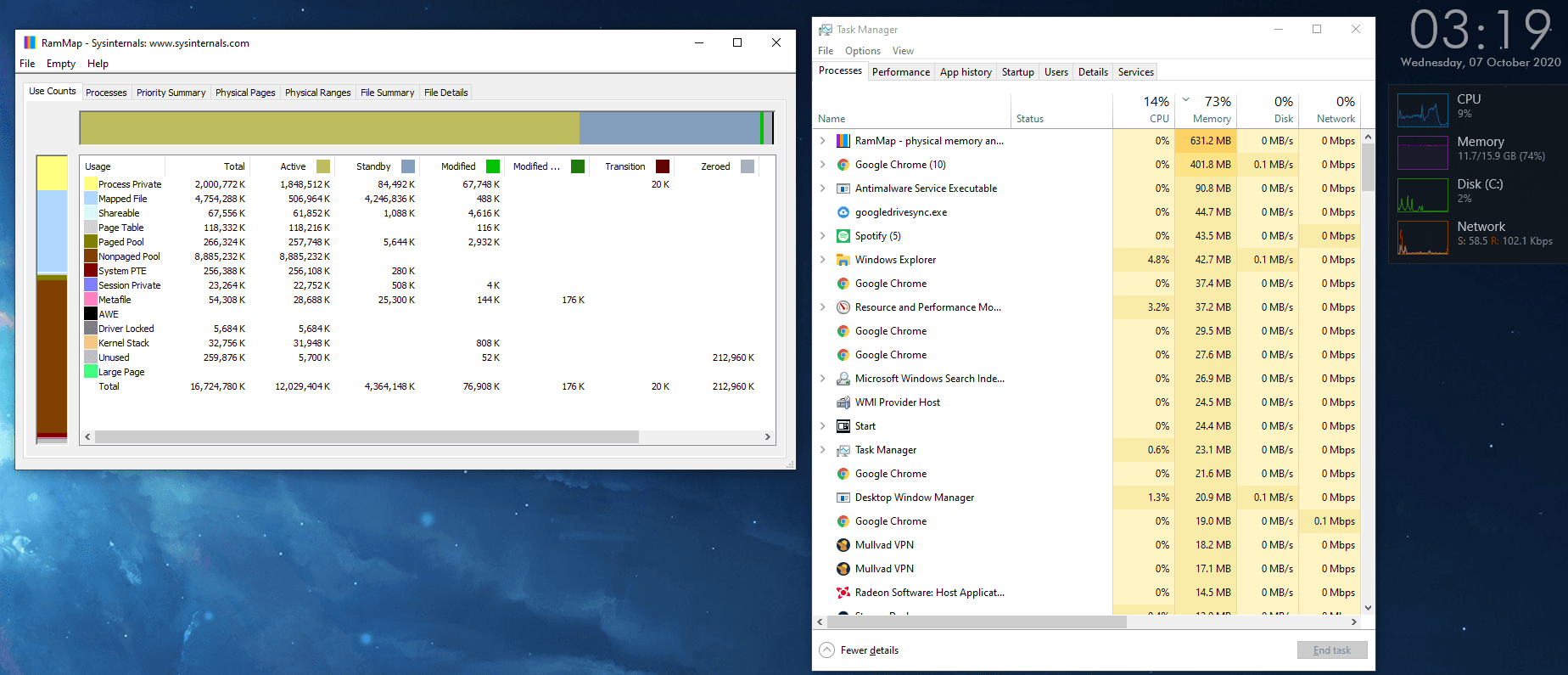Image resolution: width=1568 pixels, height=675 pixels.
Task: Expand the Microsoft Windows Search Indexer group
Action: point(822,379)
